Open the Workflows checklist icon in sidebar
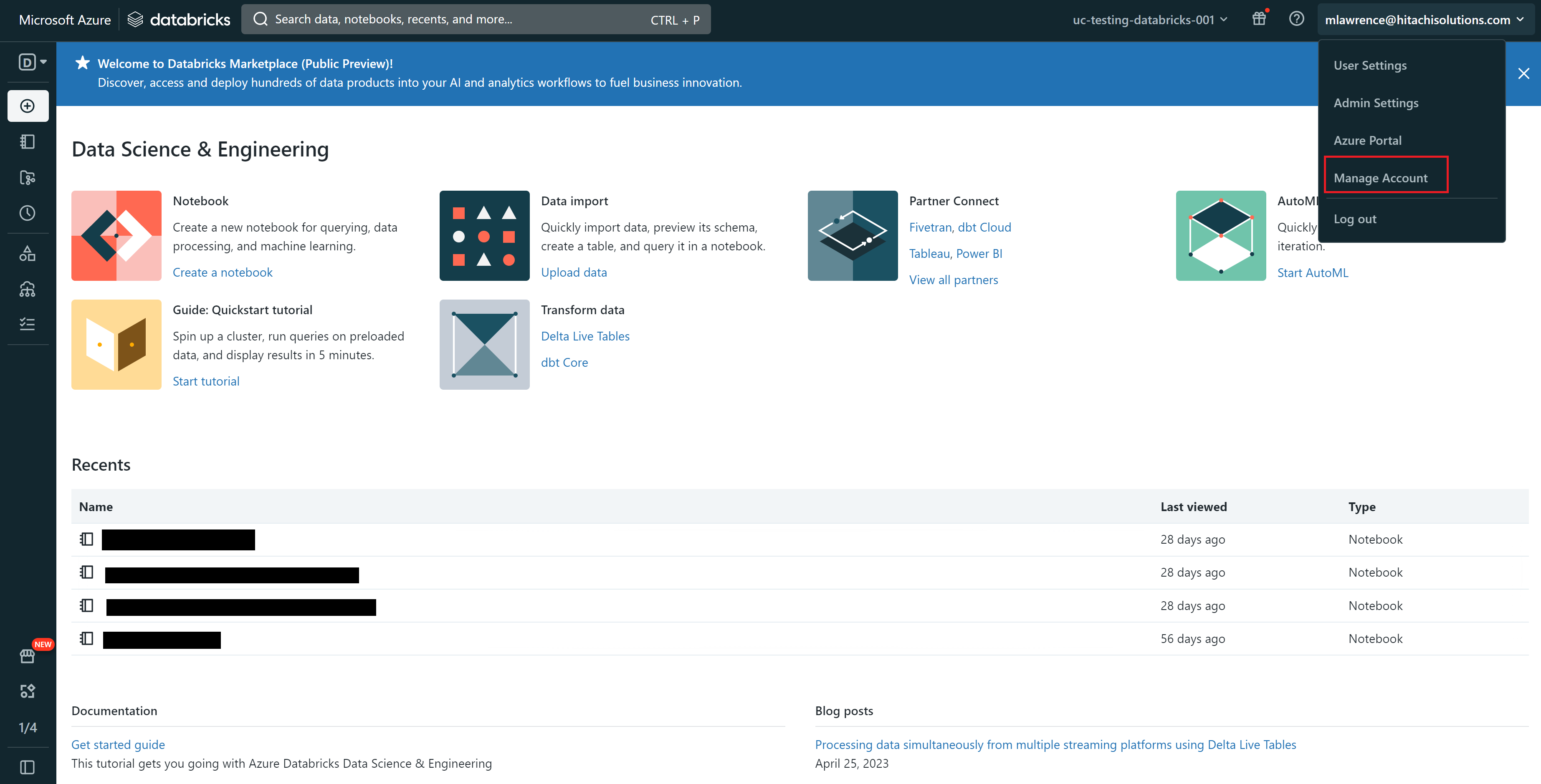The width and height of the screenshot is (1541, 784). click(x=28, y=324)
